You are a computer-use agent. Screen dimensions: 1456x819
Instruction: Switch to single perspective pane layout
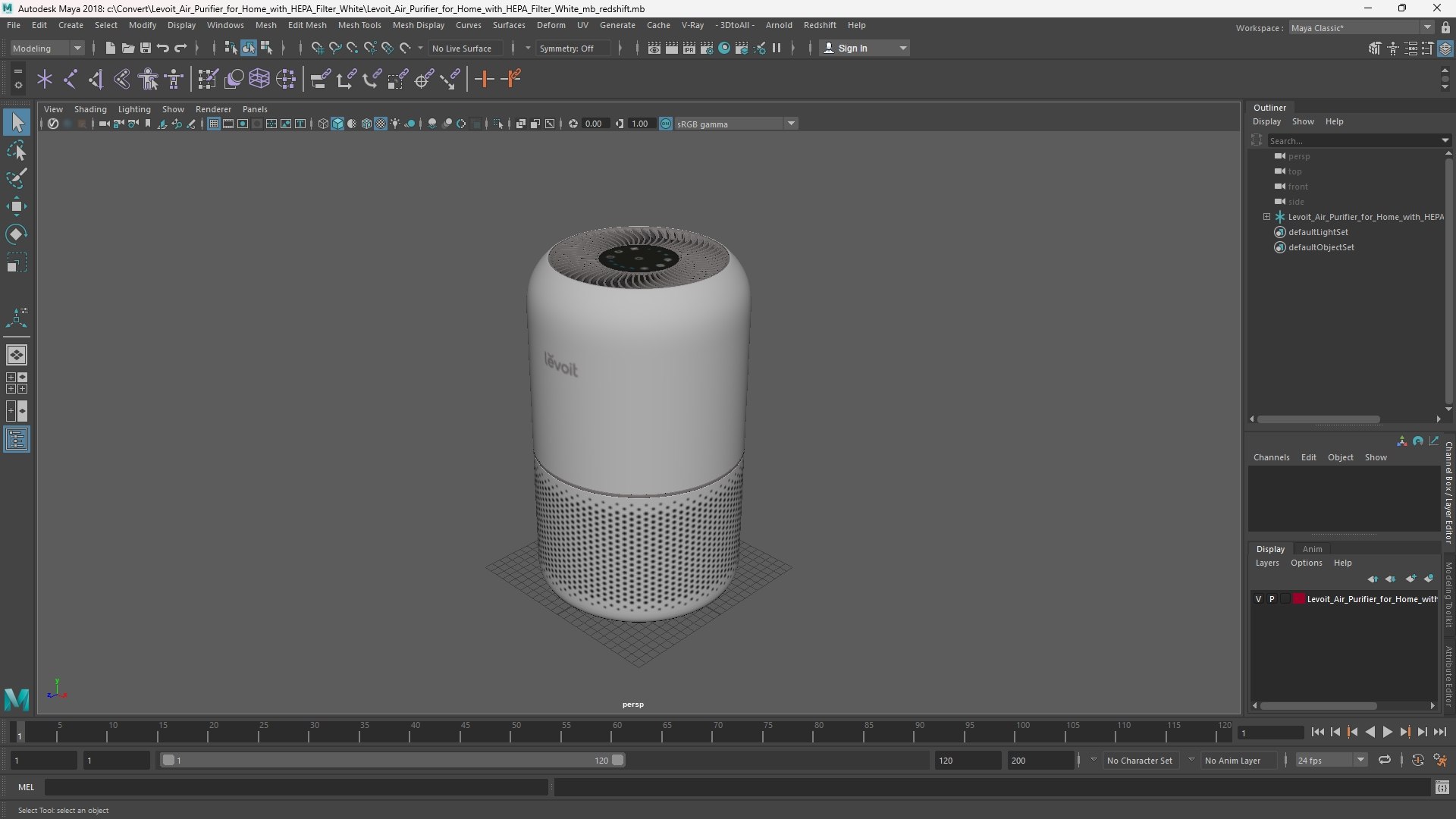click(17, 355)
